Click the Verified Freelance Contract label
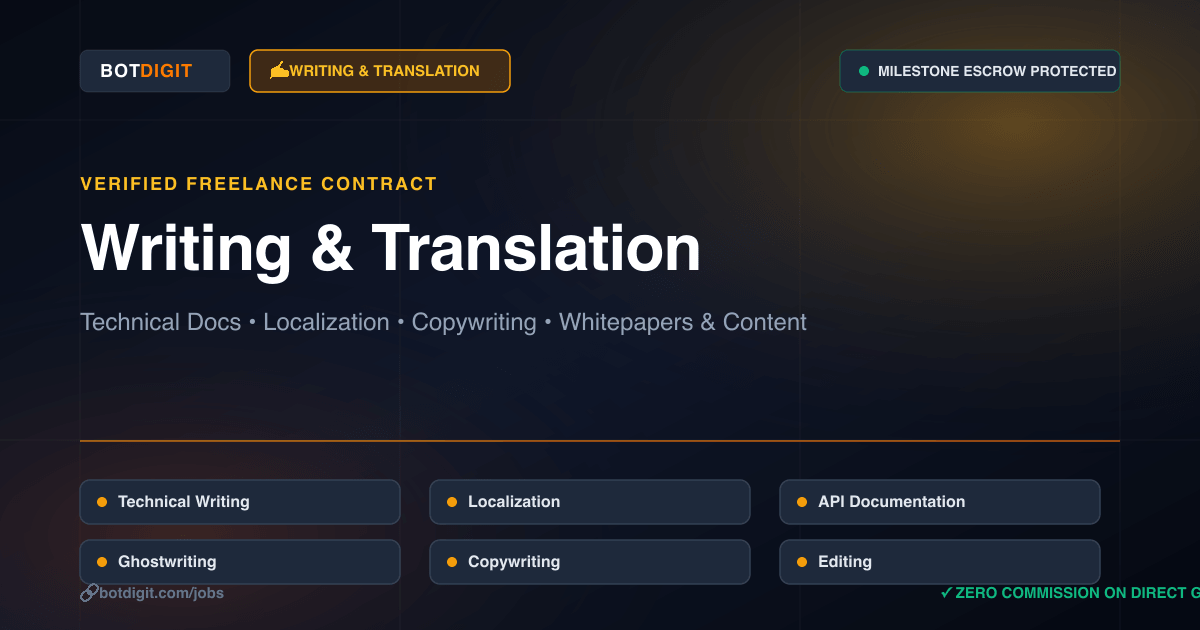The width and height of the screenshot is (1200, 630). coord(259,184)
